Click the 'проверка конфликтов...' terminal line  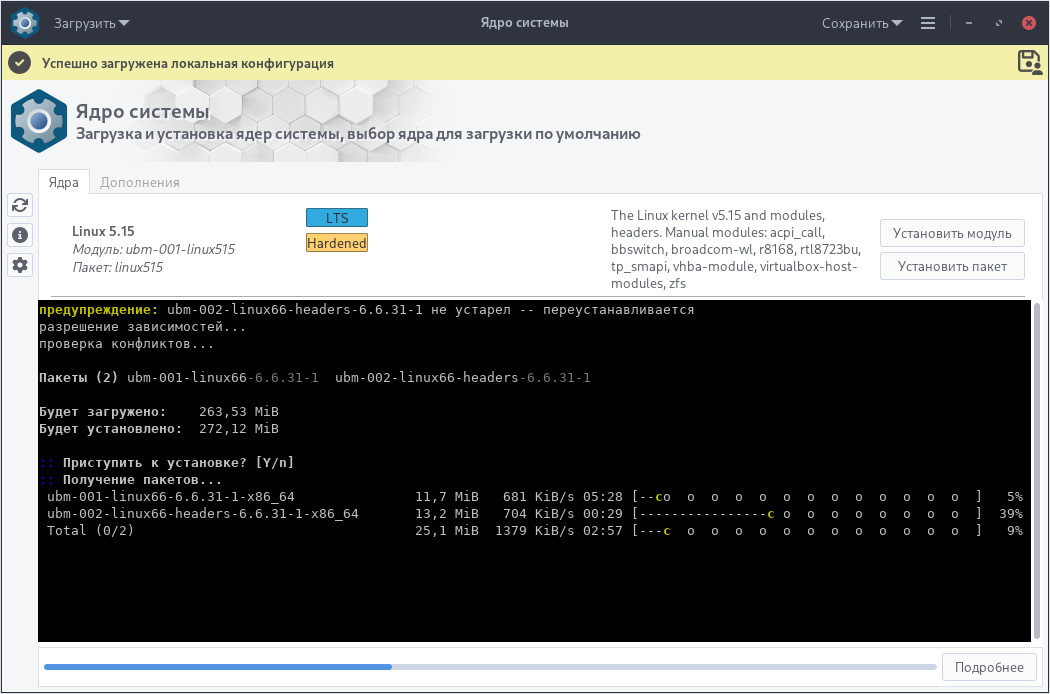(x=126, y=344)
